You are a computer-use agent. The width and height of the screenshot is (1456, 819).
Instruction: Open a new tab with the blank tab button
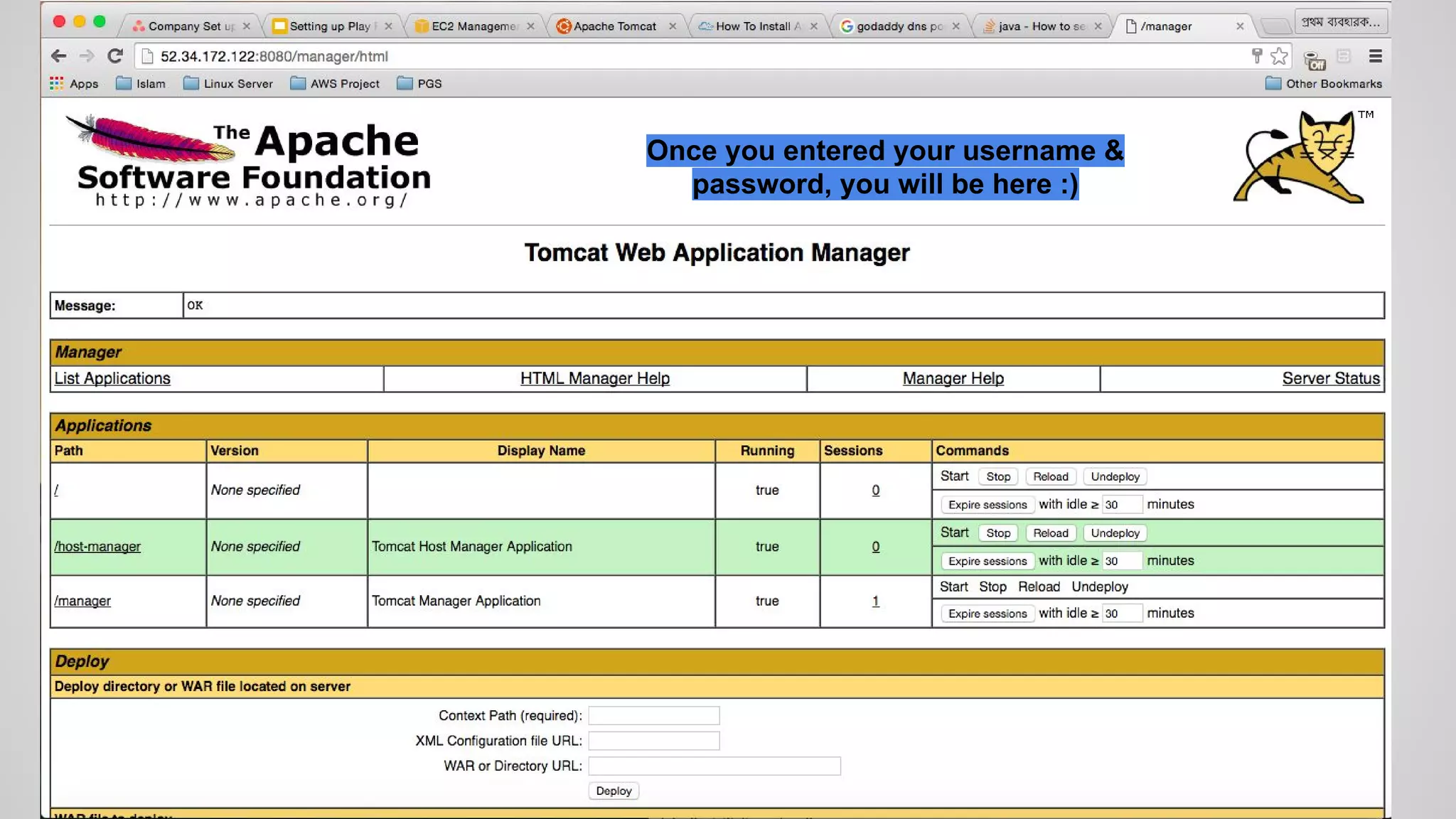point(1275,27)
